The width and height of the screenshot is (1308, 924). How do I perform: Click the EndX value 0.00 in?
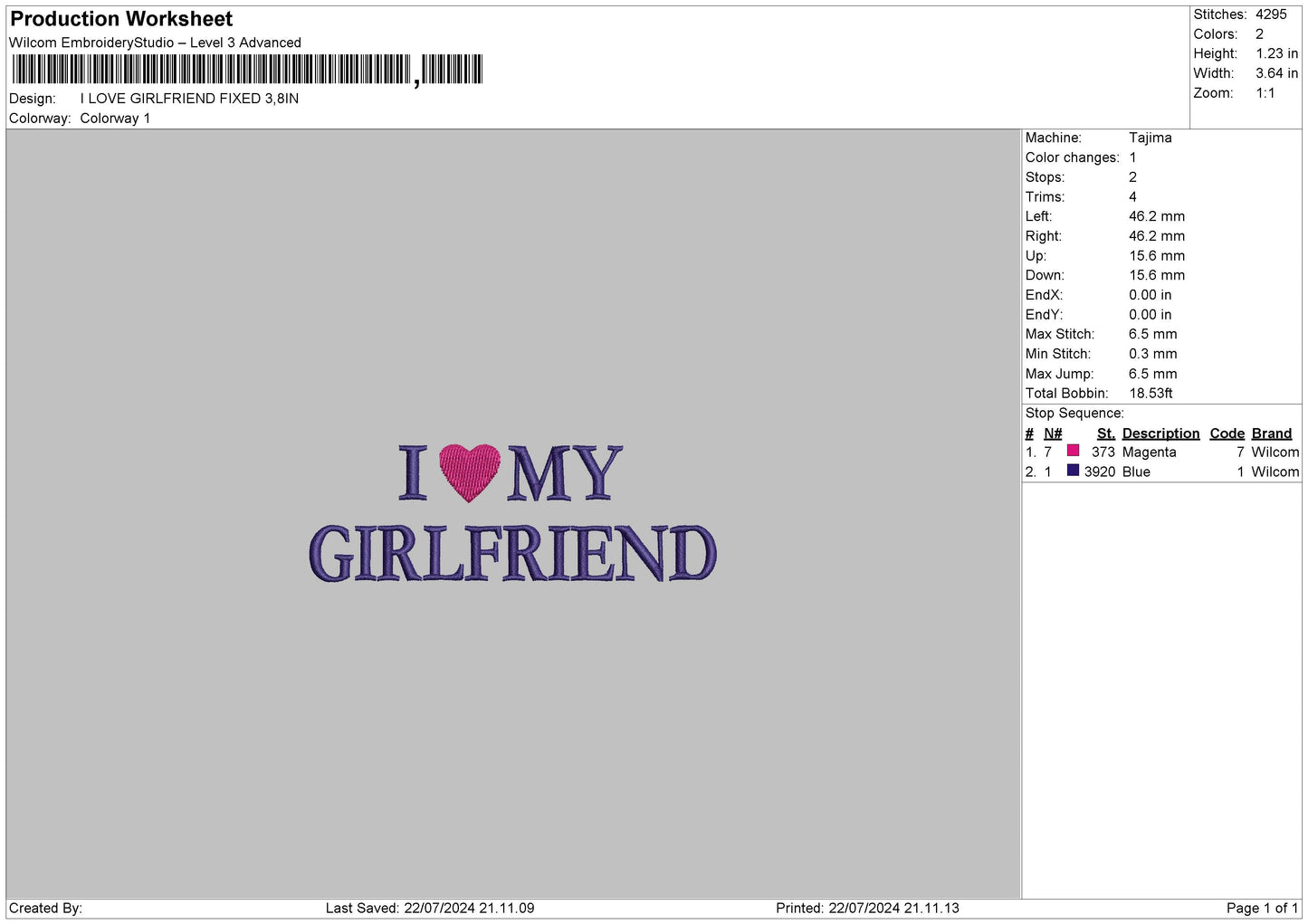click(x=1150, y=295)
